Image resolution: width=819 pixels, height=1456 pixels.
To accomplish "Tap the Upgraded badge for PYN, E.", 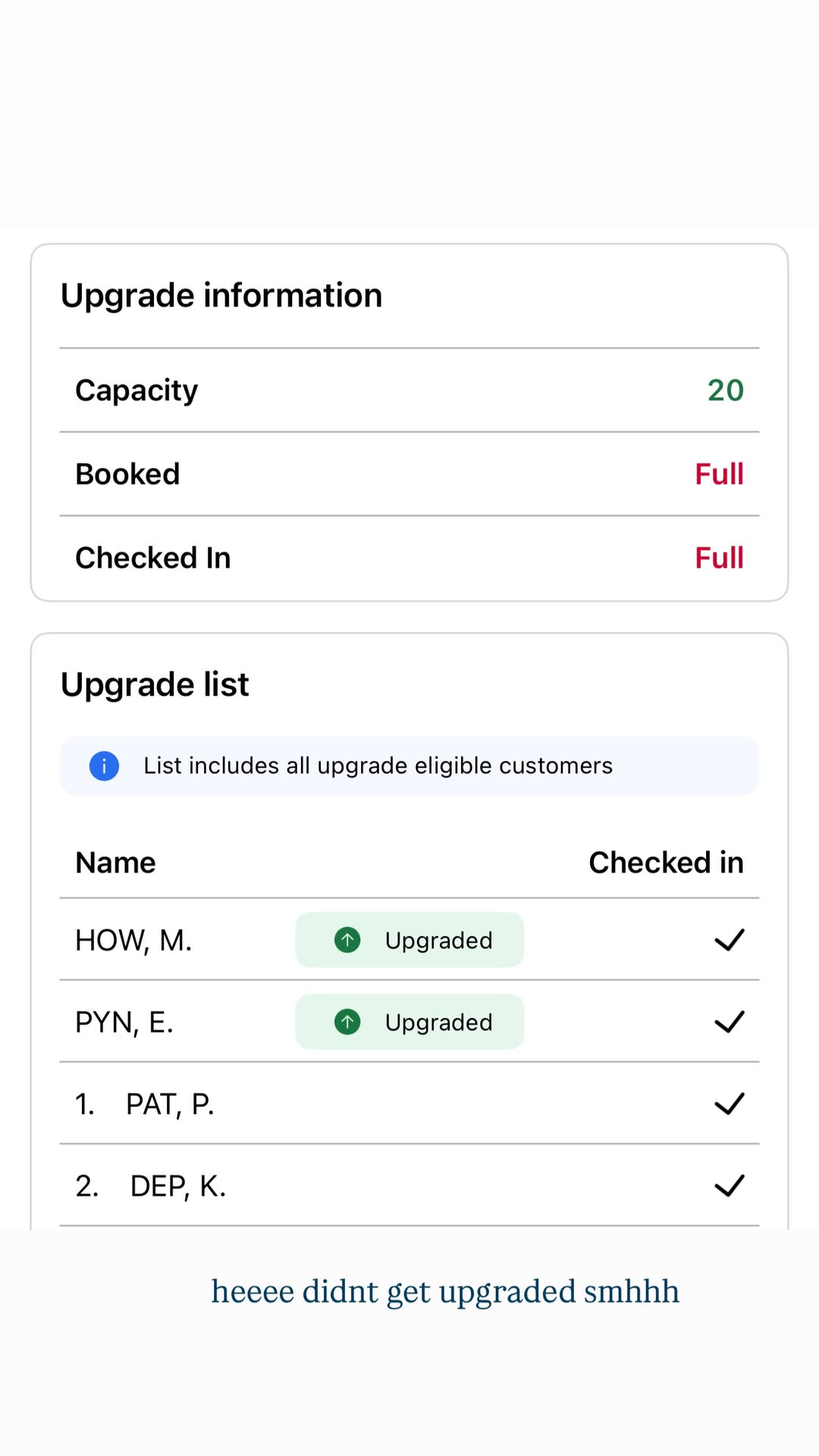I will (409, 1022).
